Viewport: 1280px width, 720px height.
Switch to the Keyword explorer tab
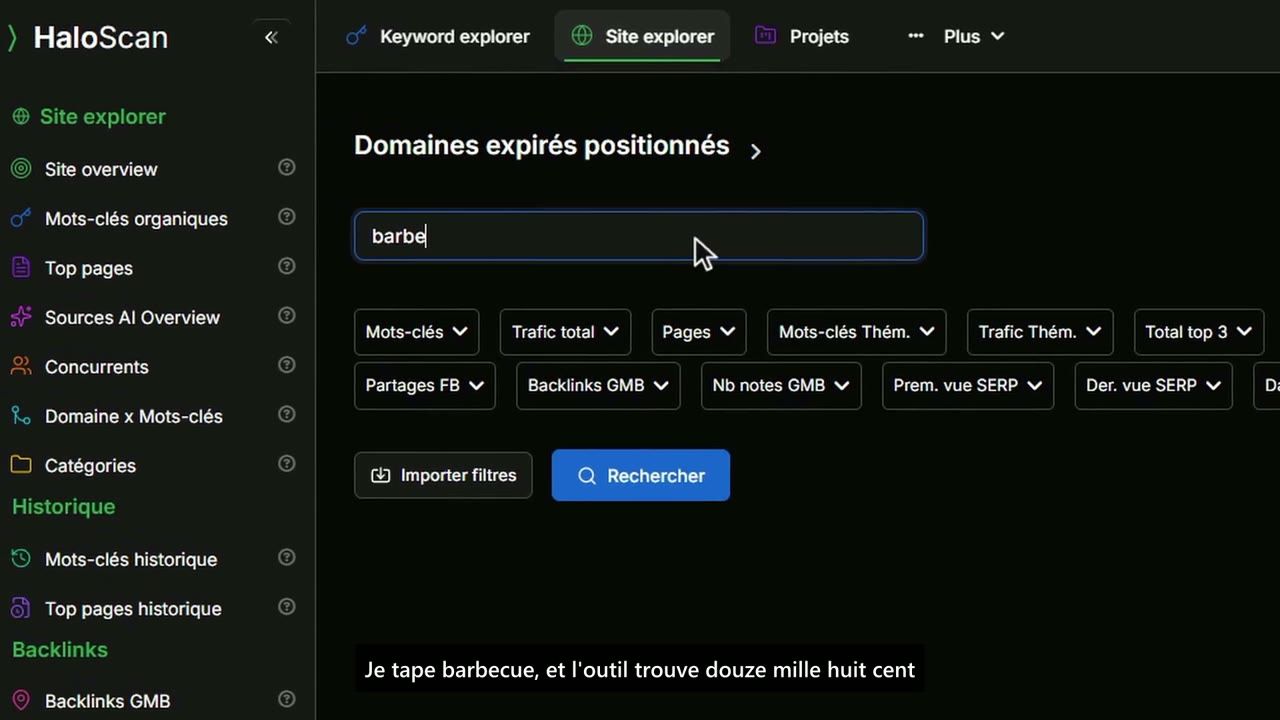(x=437, y=37)
